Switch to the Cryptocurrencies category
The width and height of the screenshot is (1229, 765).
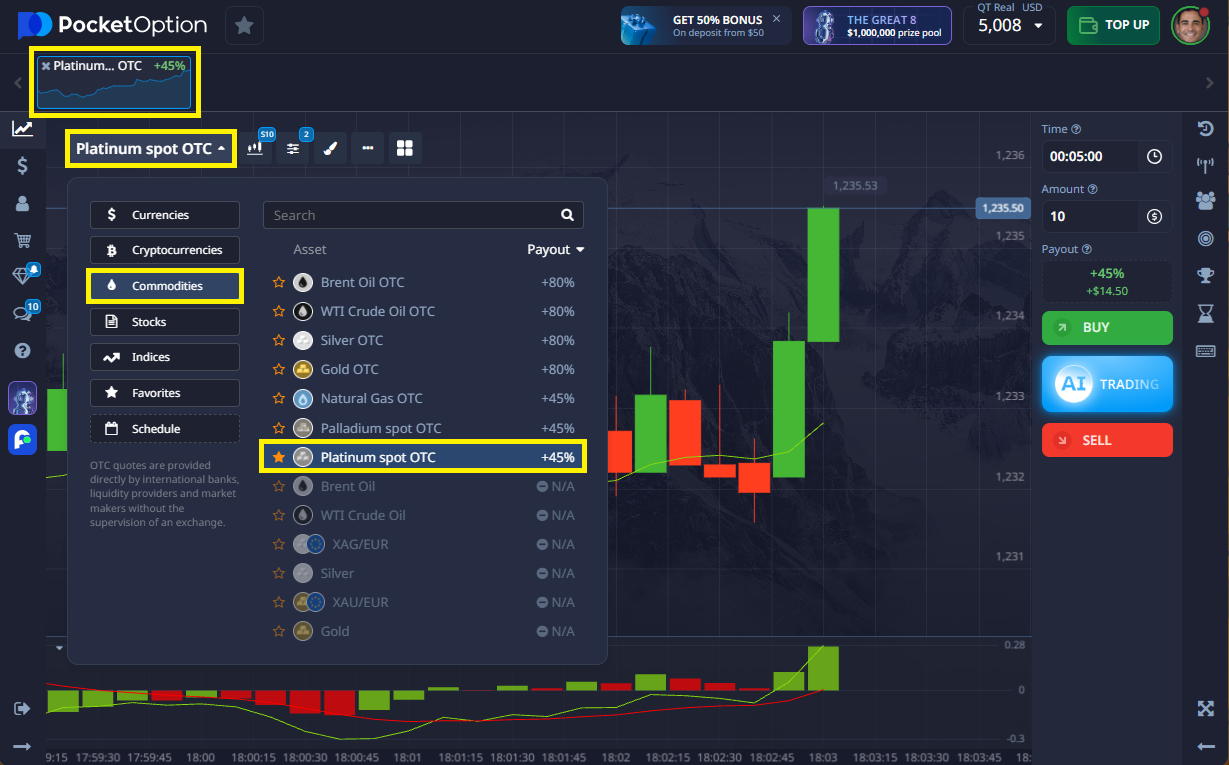click(165, 250)
